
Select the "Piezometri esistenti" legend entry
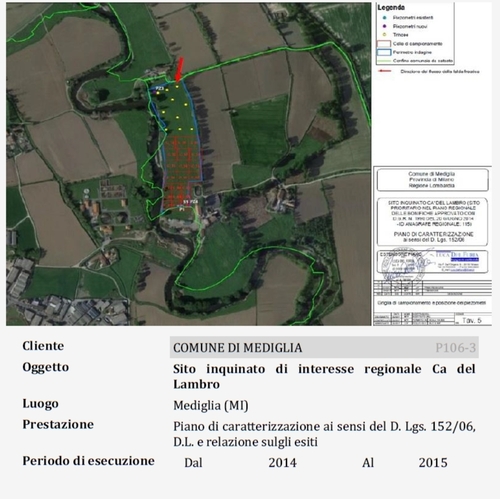(x=413, y=18)
